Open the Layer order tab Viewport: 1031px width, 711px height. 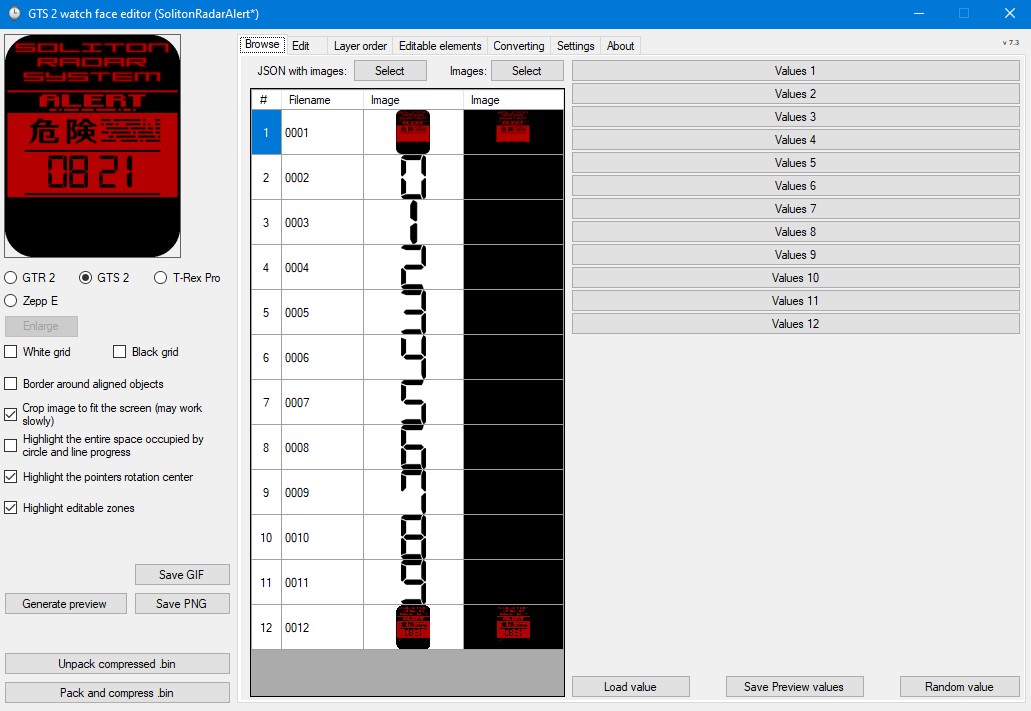tap(360, 46)
